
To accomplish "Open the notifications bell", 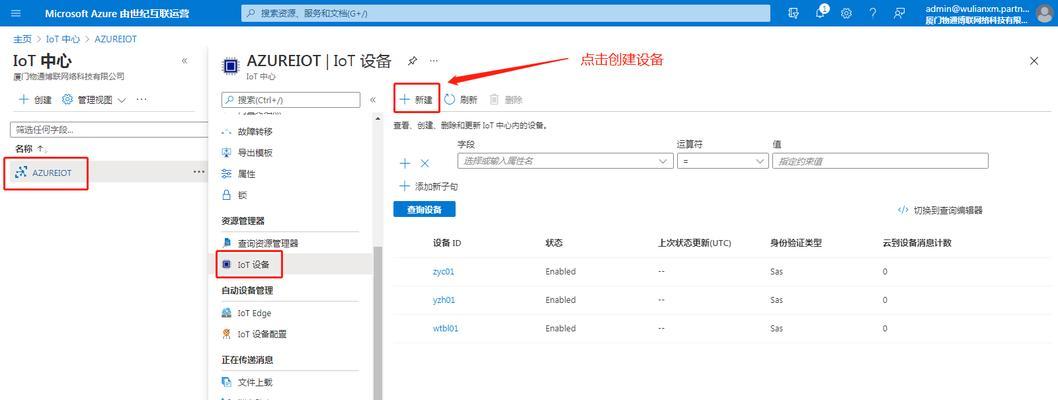I will coord(820,13).
